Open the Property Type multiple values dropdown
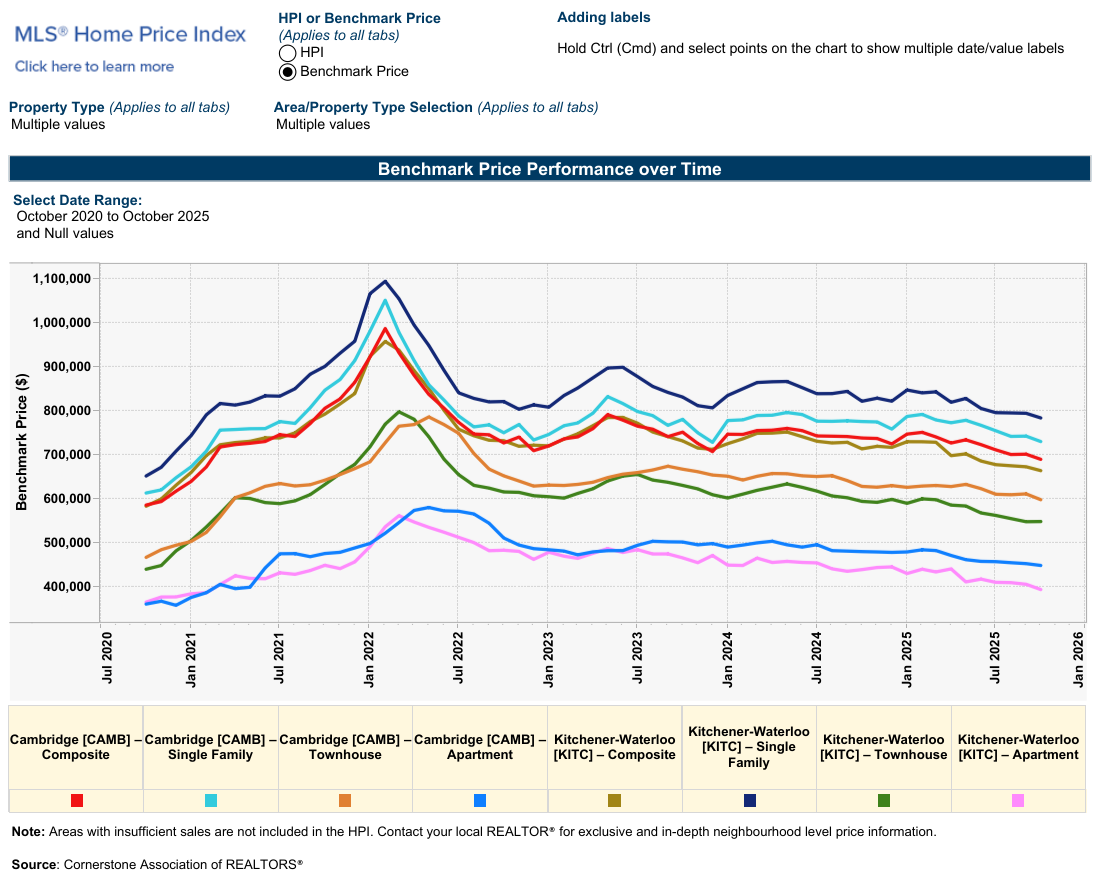The width and height of the screenshot is (1099, 879). 58,125
